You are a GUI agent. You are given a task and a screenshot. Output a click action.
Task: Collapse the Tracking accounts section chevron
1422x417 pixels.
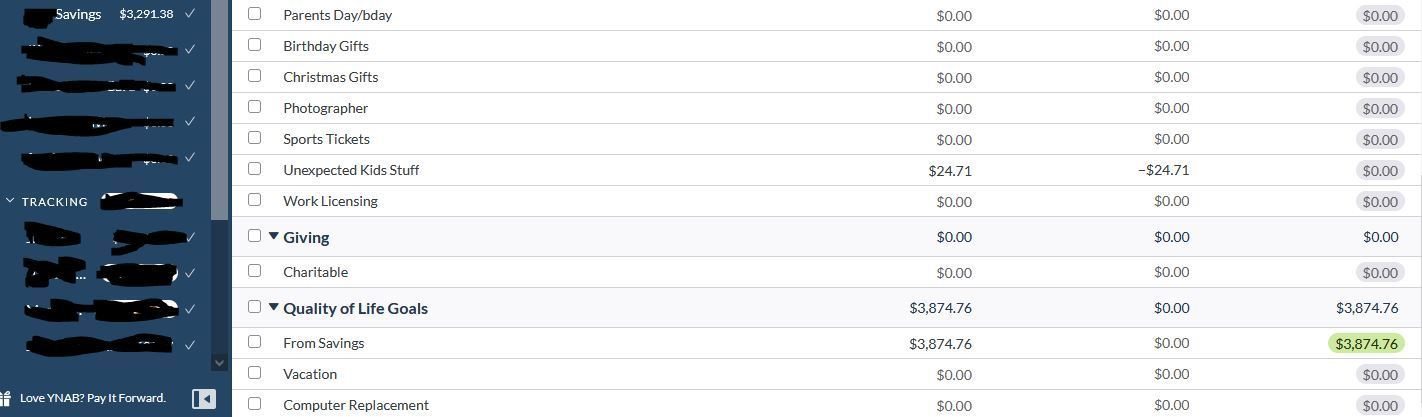[11, 201]
